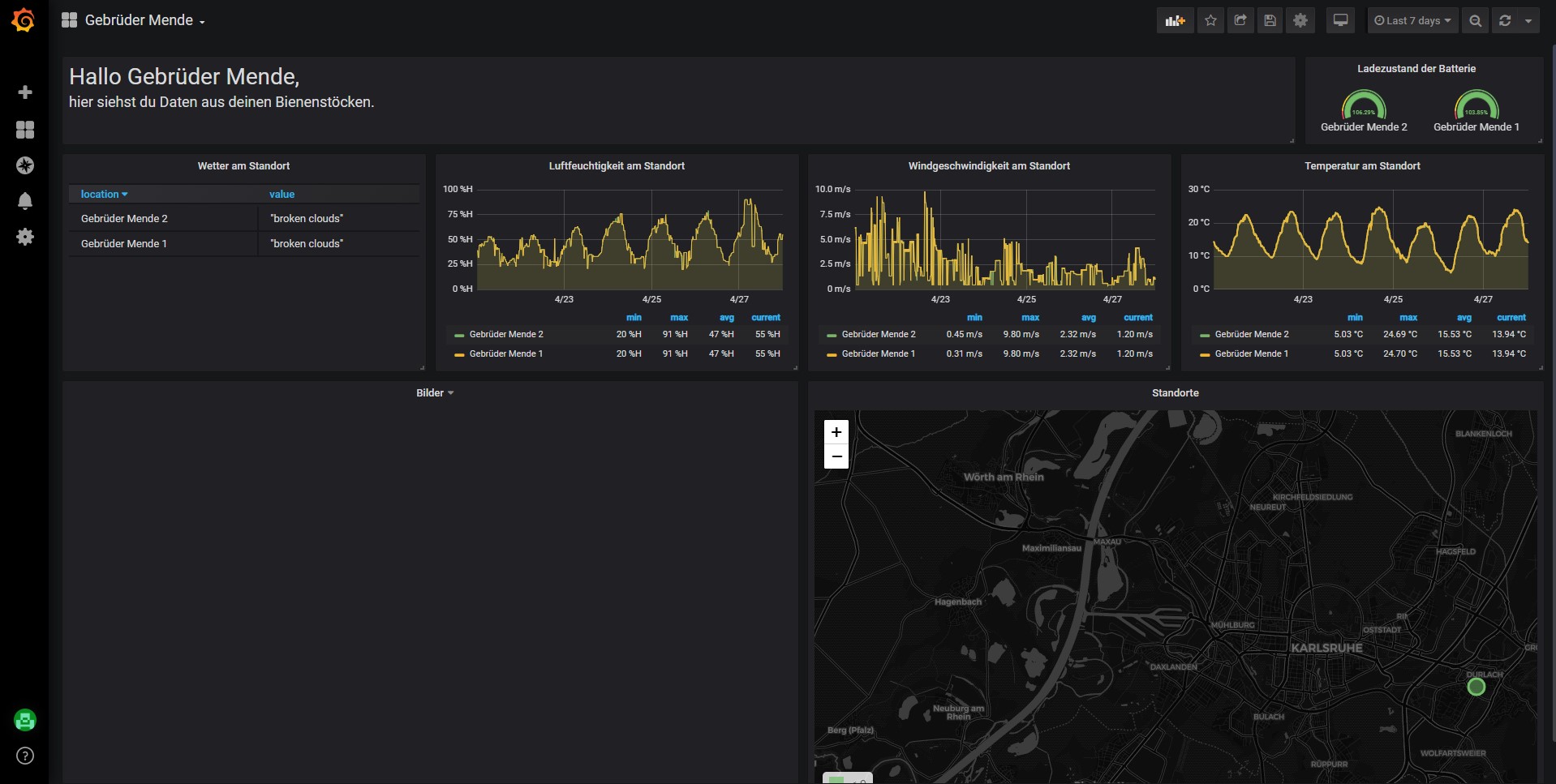Click the KARLSRUHE label on the map

click(x=1326, y=649)
